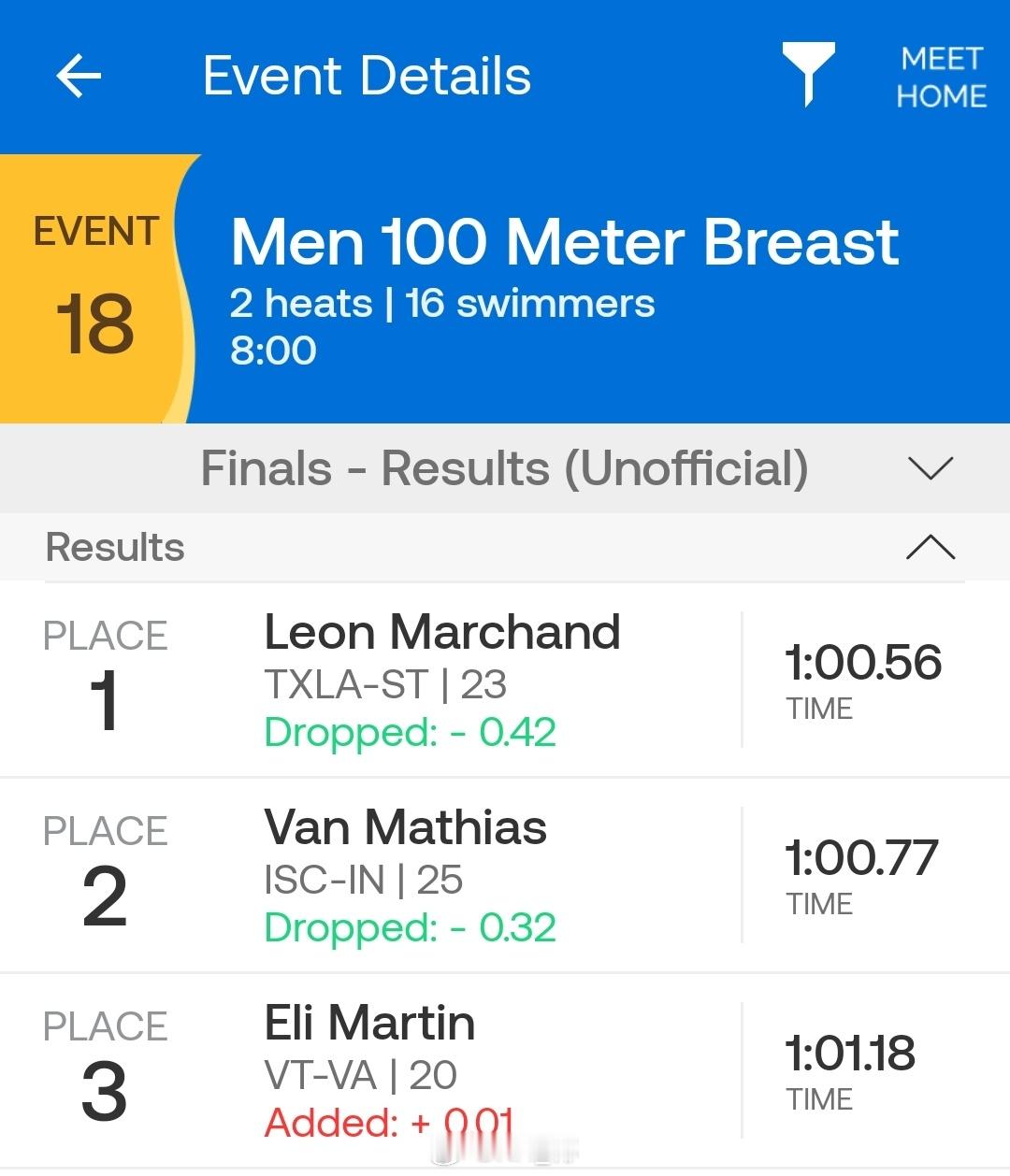Image resolution: width=1010 pixels, height=1176 pixels.
Task: Open Van Mathias result entry
Action: (405, 828)
